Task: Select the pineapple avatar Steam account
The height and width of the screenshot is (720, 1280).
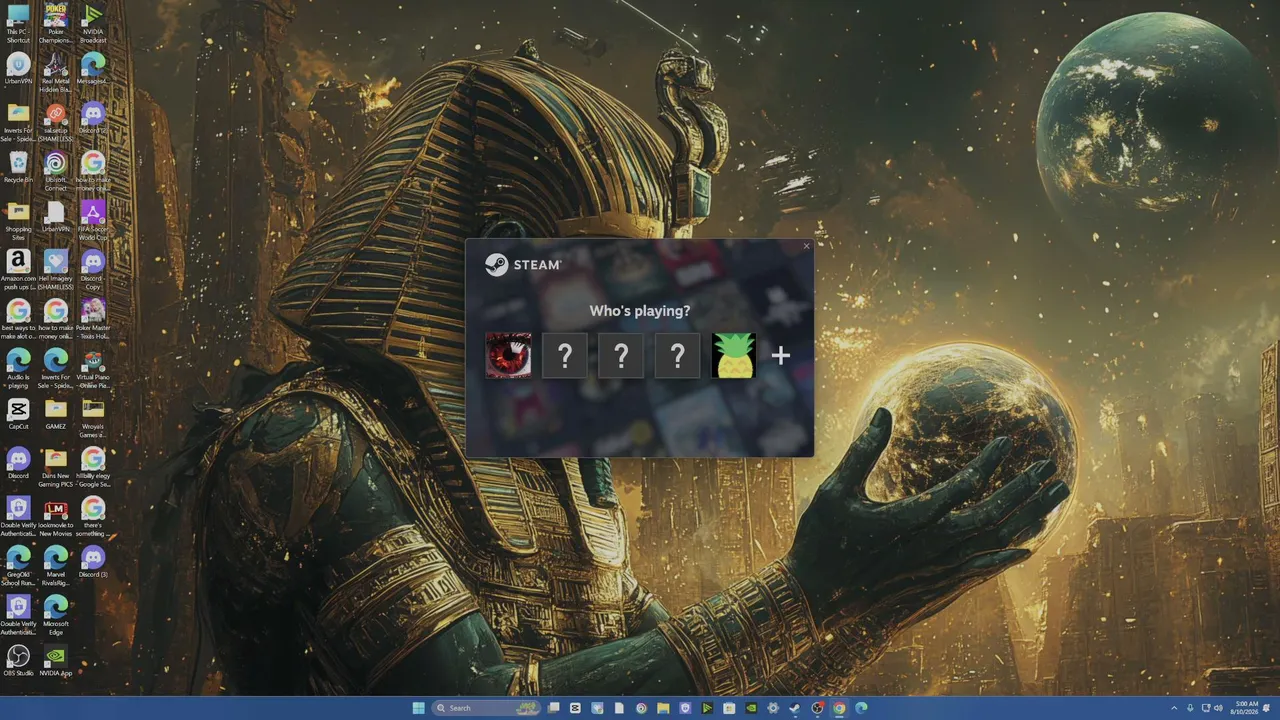Action: point(733,355)
